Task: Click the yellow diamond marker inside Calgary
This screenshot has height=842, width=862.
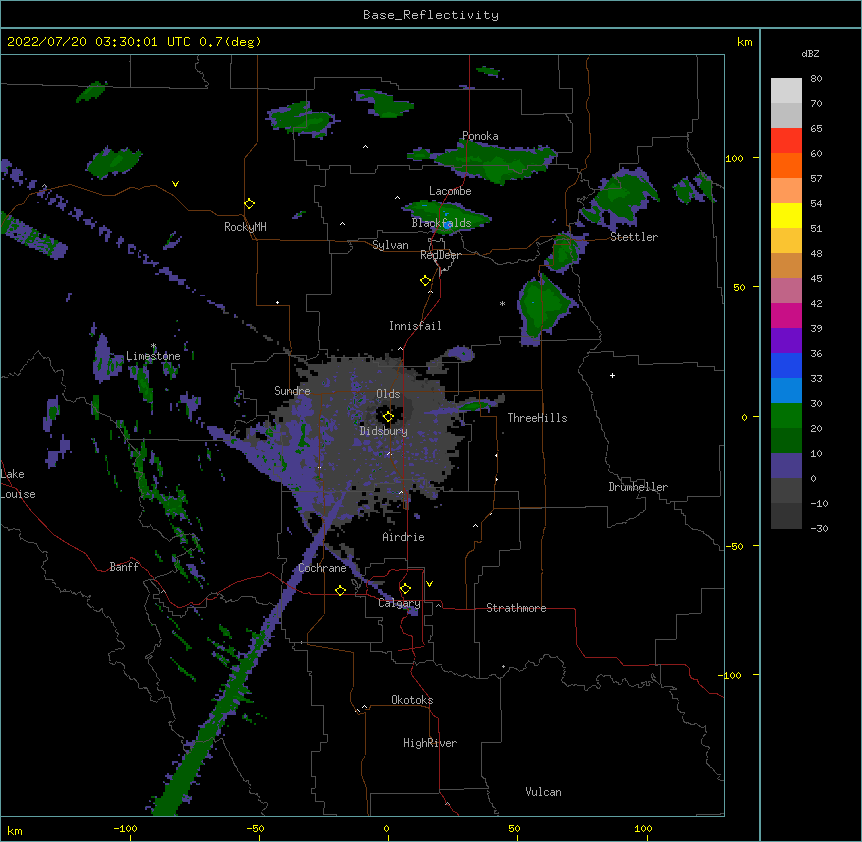Action: pos(405,589)
